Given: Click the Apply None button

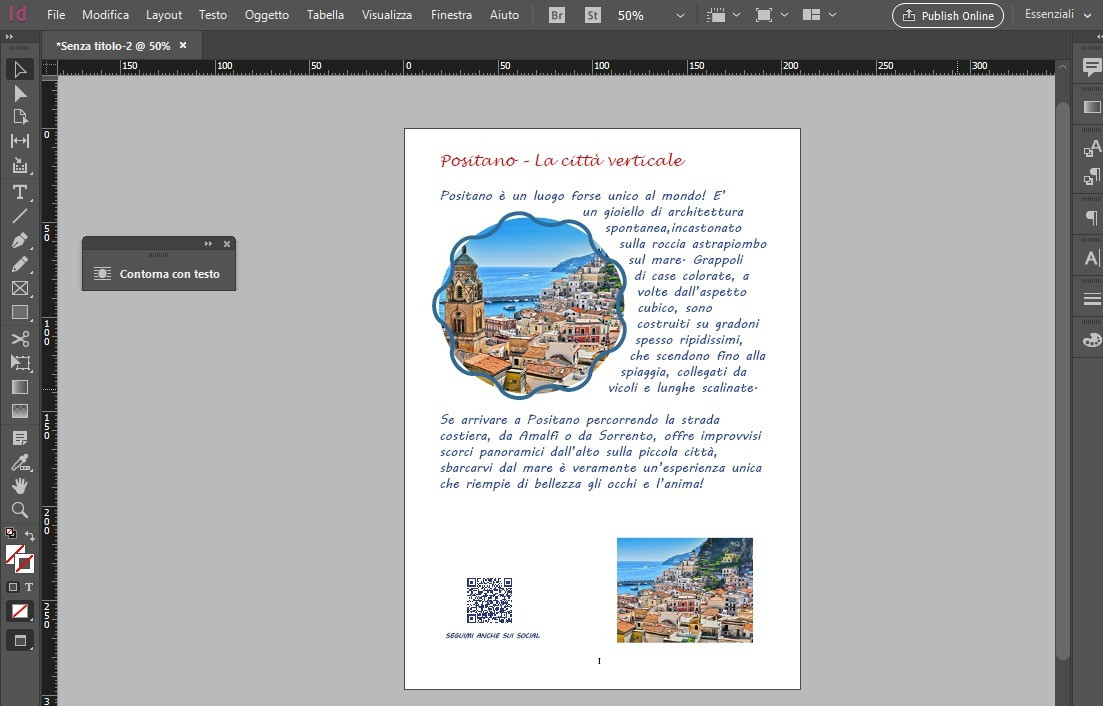Looking at the screenshot, I should click(x=20, y=611).
